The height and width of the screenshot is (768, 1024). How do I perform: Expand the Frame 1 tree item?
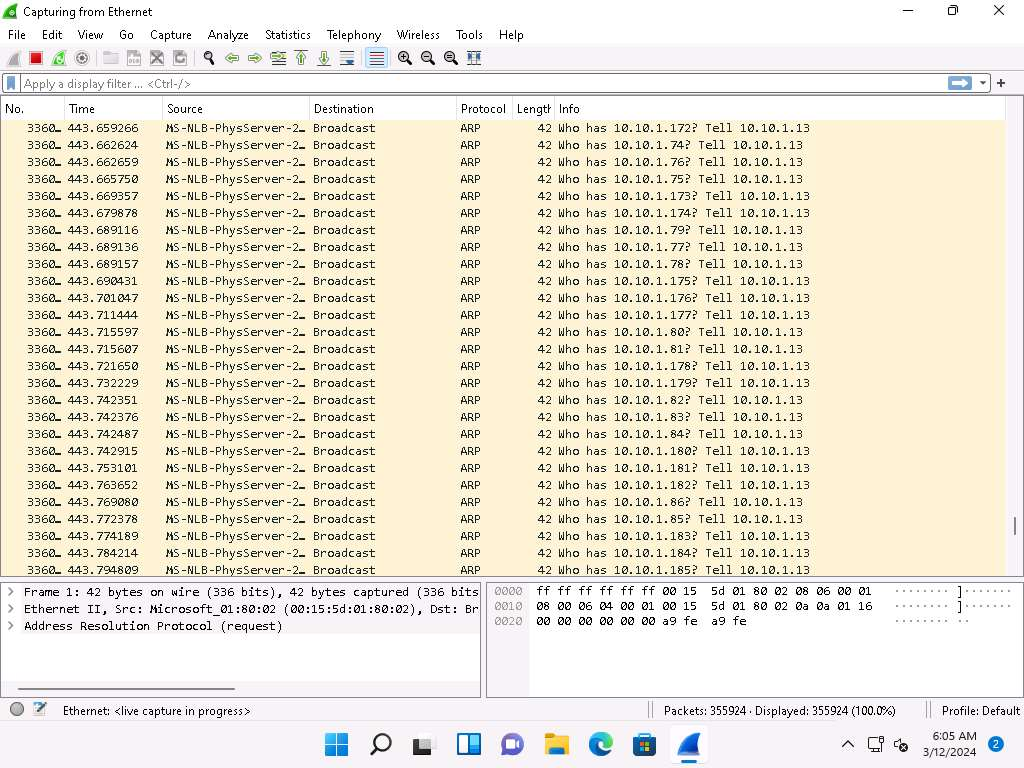coord(11,592)
